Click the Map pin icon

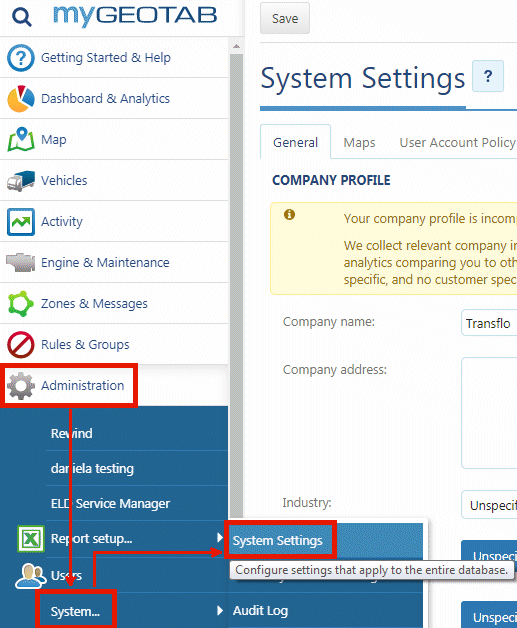pyautogui.click(x=21, y=139)
